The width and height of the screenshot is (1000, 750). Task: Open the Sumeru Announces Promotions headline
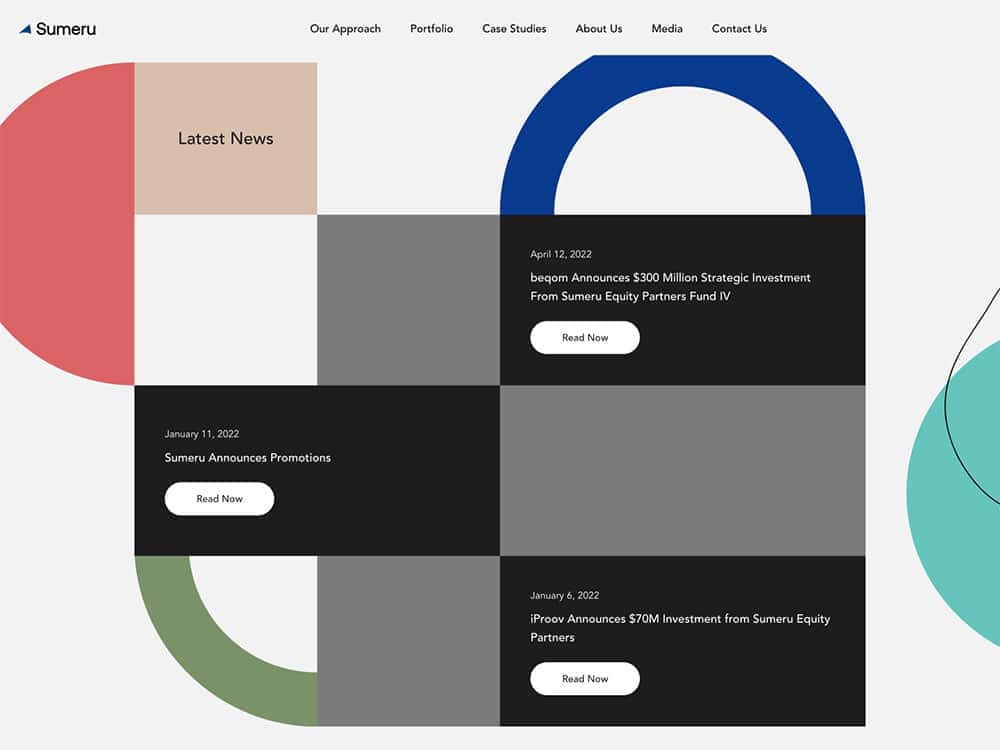(x=247, y=458)
